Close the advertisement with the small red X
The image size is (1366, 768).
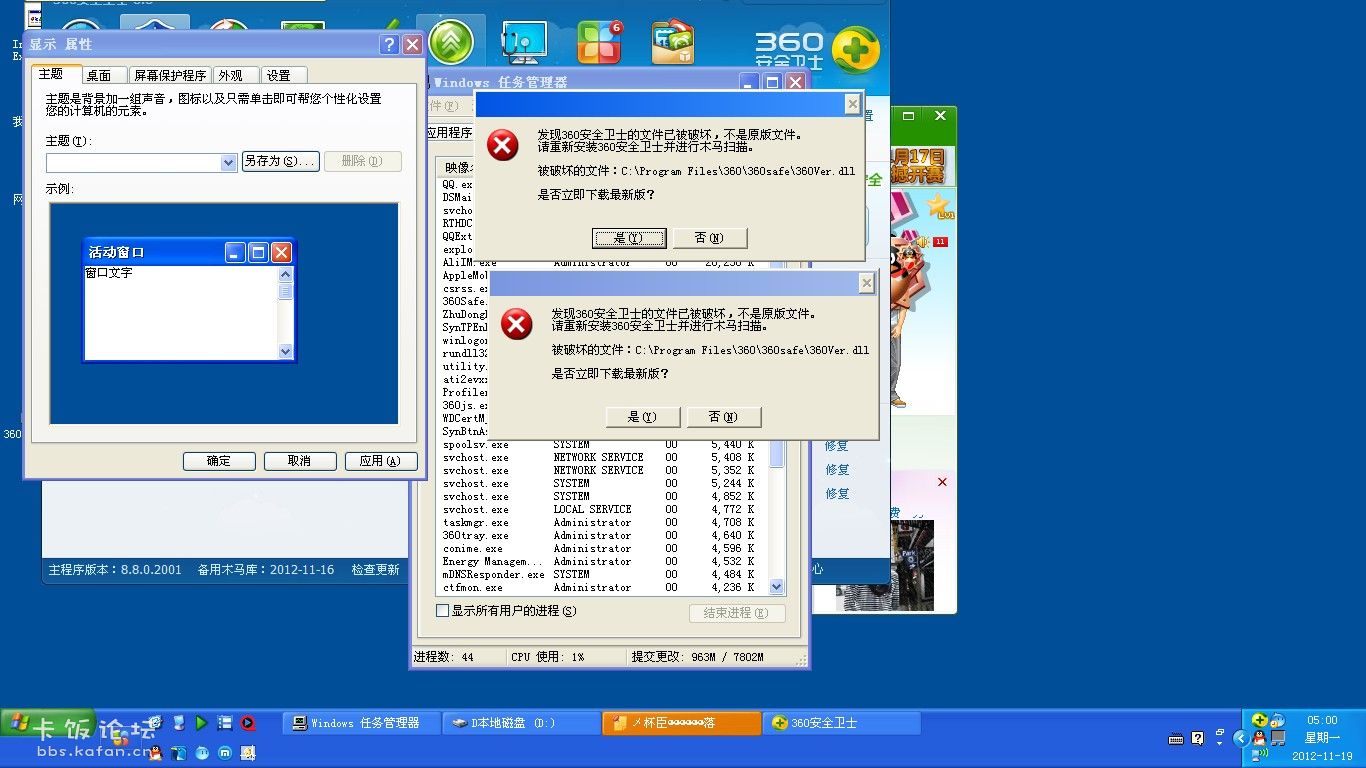[942, 482]
